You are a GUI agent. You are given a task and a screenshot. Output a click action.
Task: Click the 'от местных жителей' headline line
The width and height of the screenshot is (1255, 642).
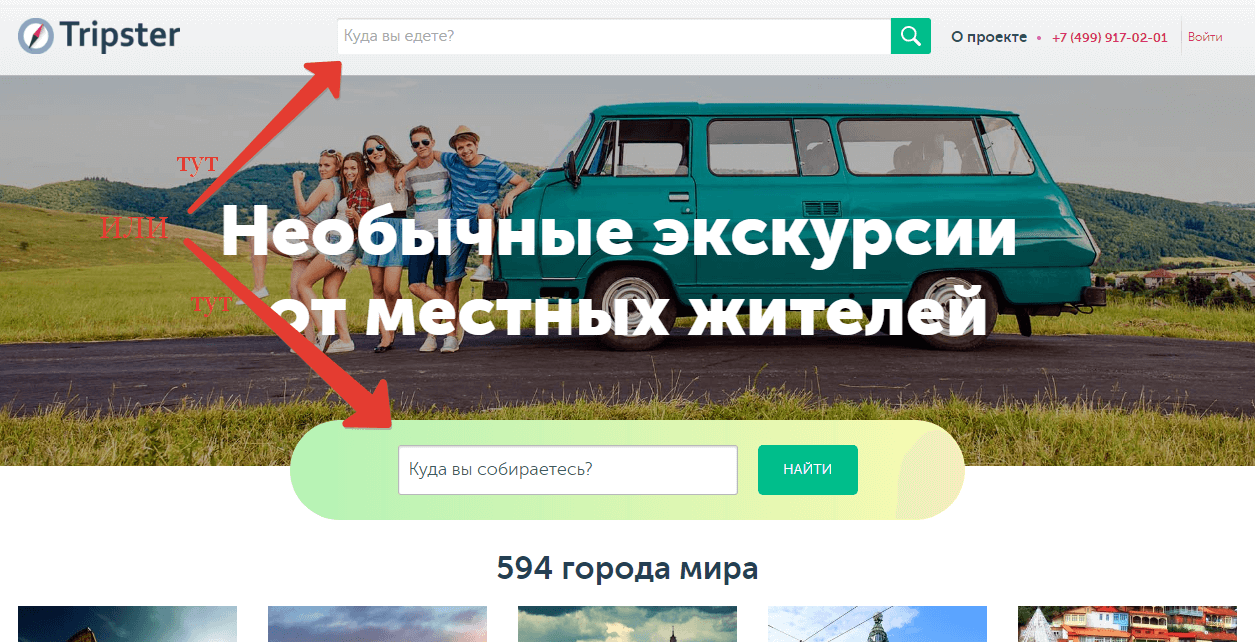630,312
